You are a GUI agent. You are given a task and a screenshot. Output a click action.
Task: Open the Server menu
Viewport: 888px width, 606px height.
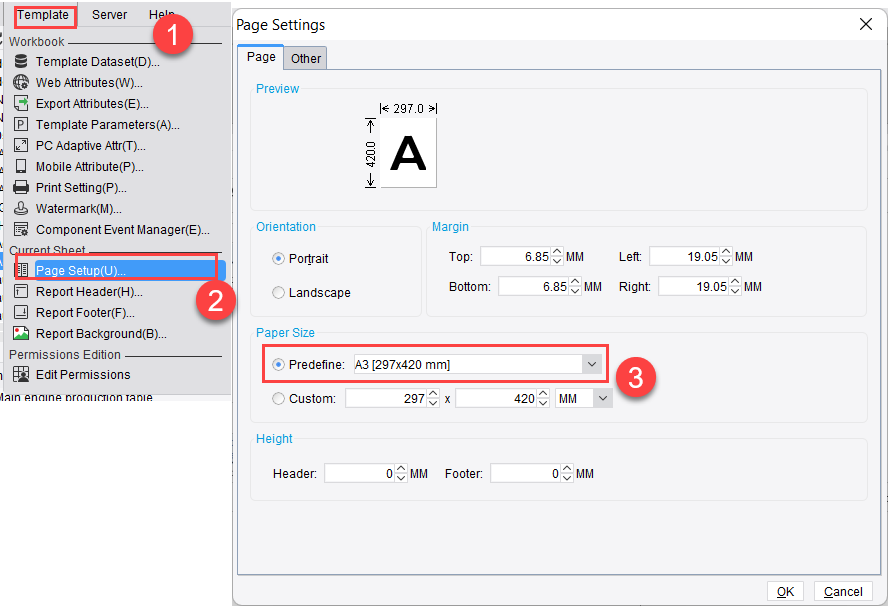click(108, 14)
